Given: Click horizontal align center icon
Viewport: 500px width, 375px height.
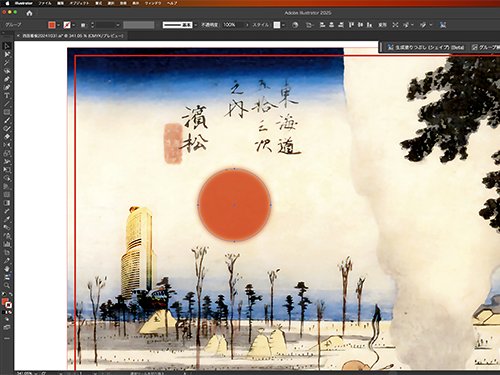Looking at the screenshot, I should [x=332, y=25].
